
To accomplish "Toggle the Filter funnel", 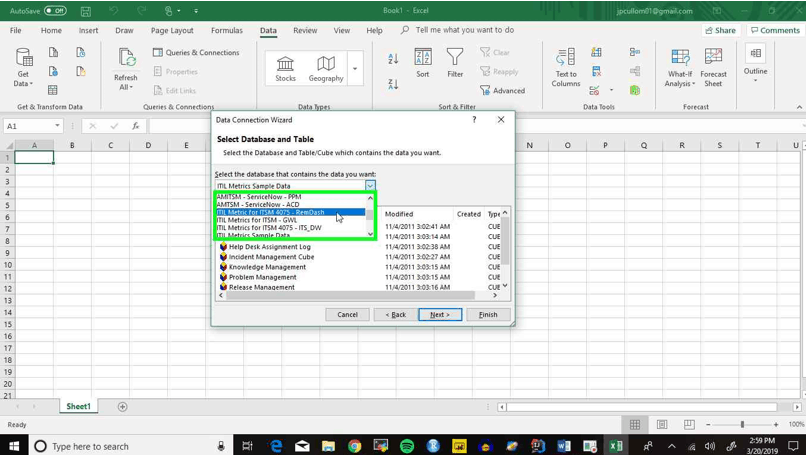I will tap(455, 63).
